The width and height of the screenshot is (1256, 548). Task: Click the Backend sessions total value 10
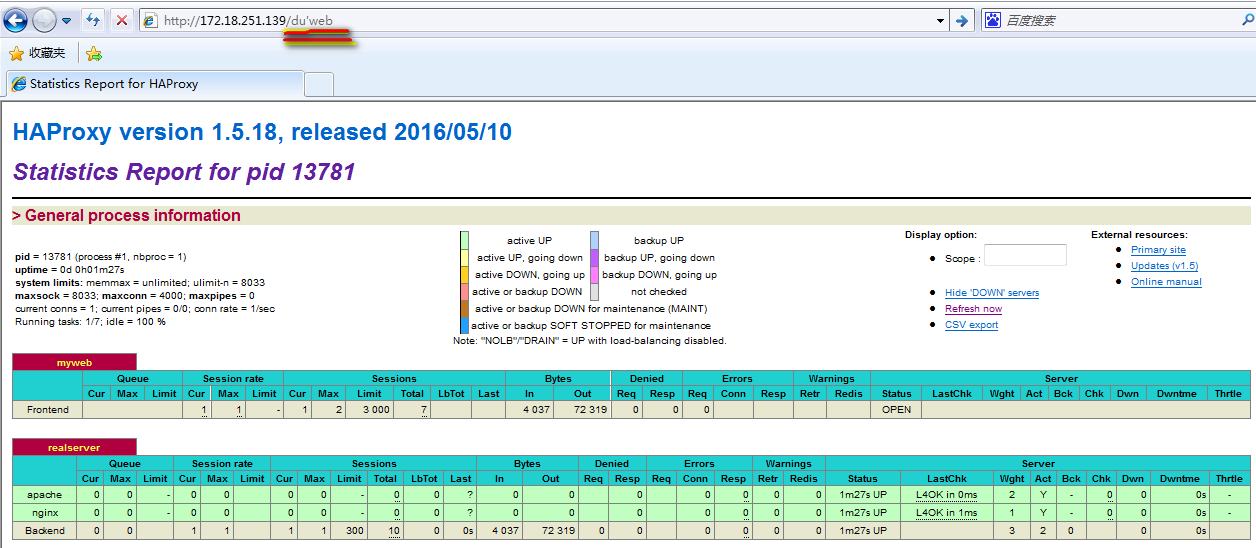[x=395, y=531]
